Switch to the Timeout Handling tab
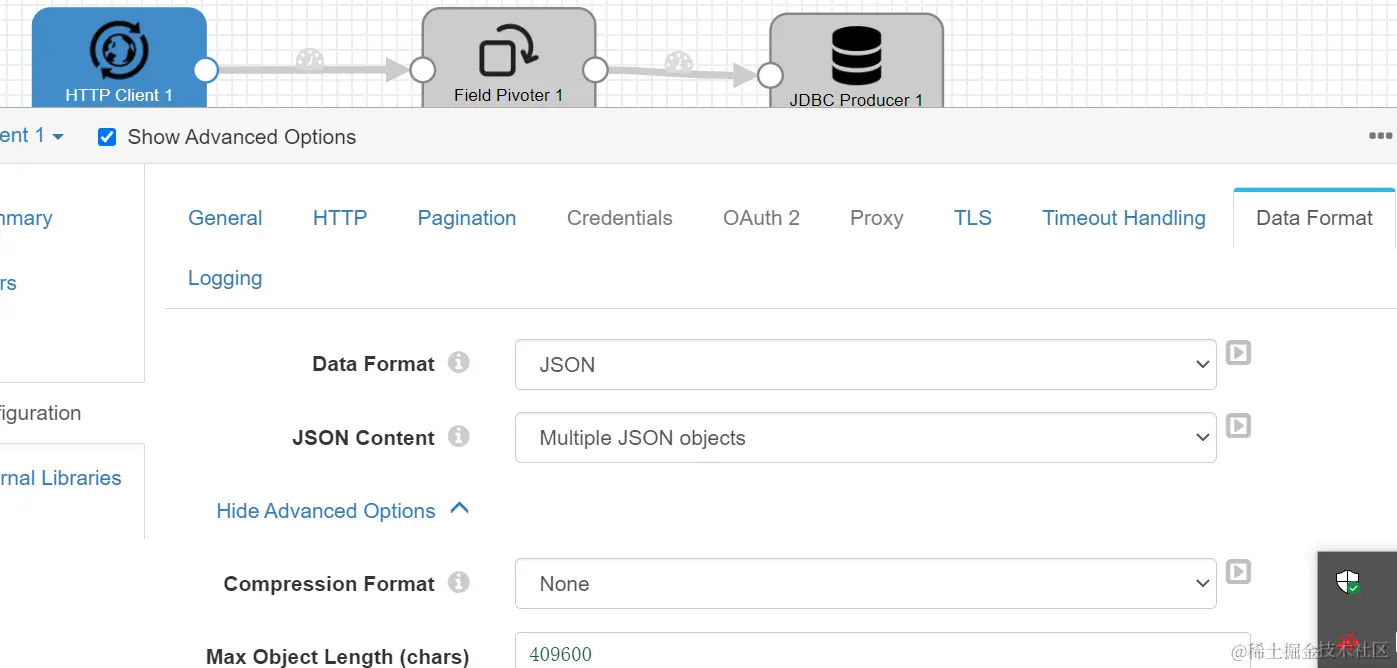The image size is (1397, 668). tap(1124, 218)
